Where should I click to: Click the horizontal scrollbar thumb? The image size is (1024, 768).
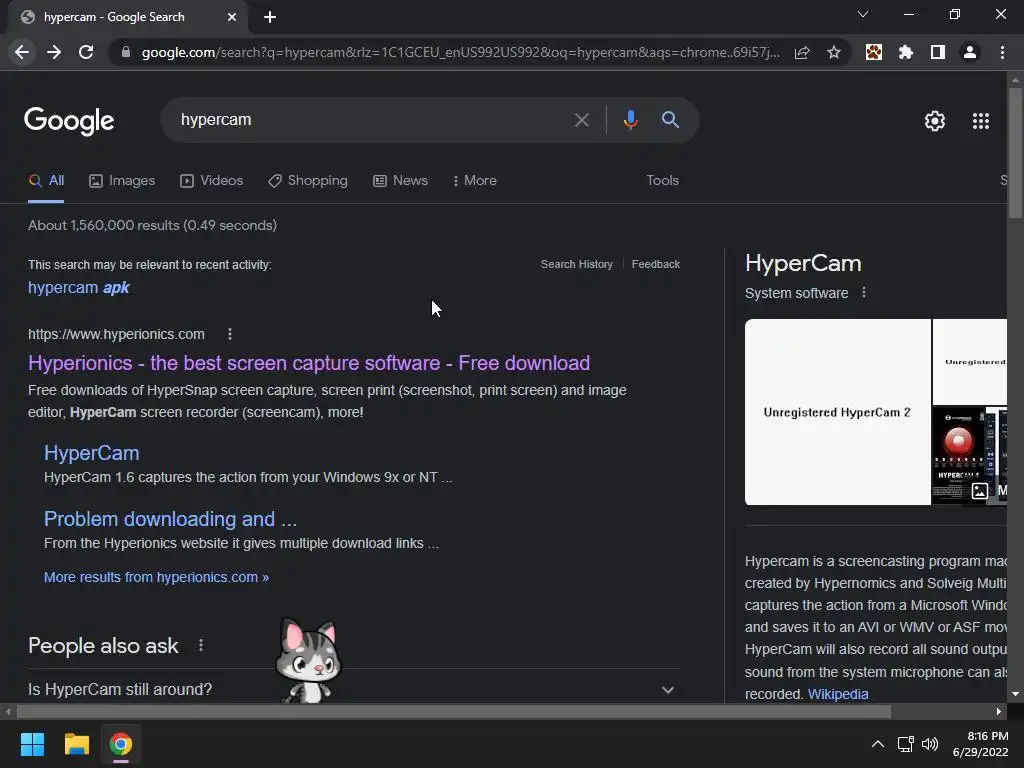(x=454, y=712)
